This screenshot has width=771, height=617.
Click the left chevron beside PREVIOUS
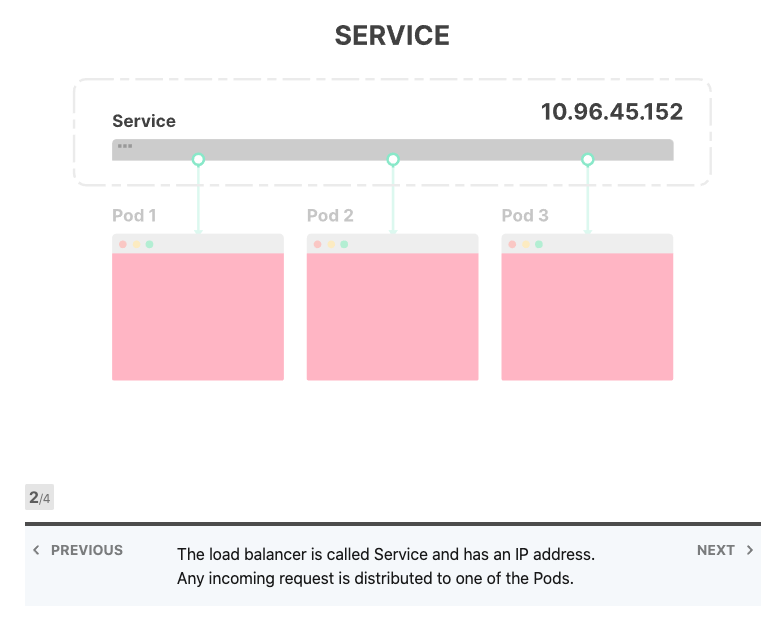[37, 550]
